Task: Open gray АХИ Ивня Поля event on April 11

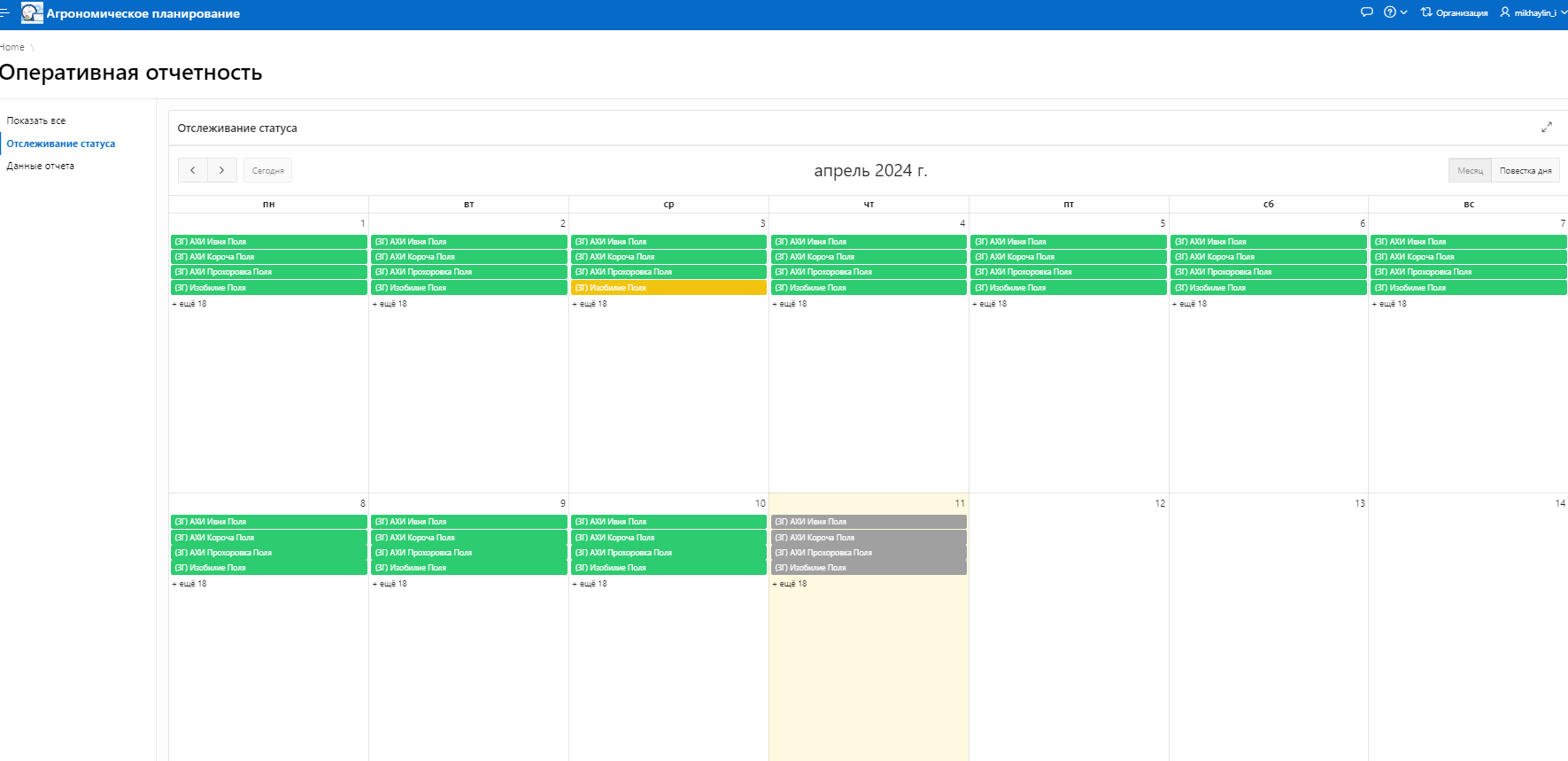Action: [x=868, y=522]
